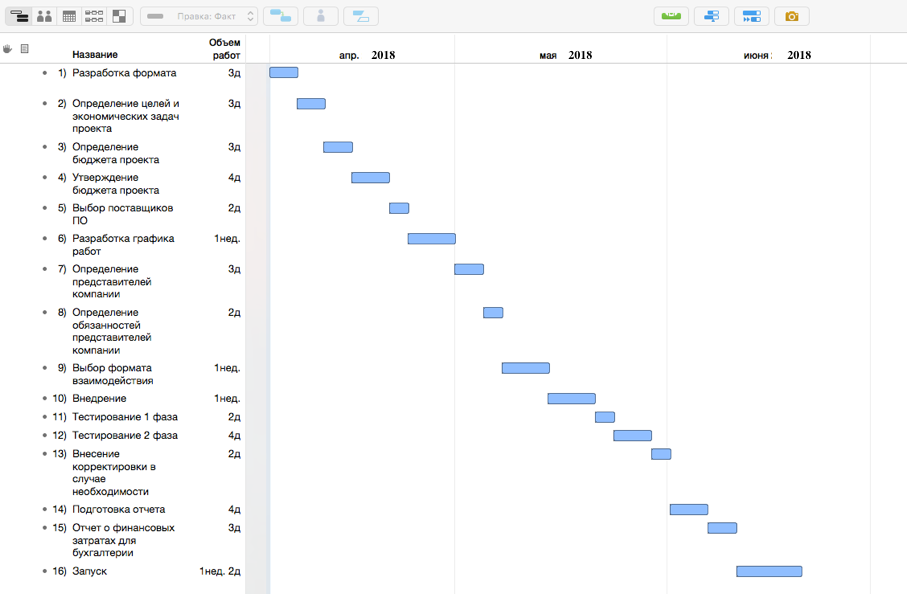Screen dimensions: 907x594
Task: Click the Gantt bar for Выбор поставщиков ПО
Action: (x=399, y=208)
